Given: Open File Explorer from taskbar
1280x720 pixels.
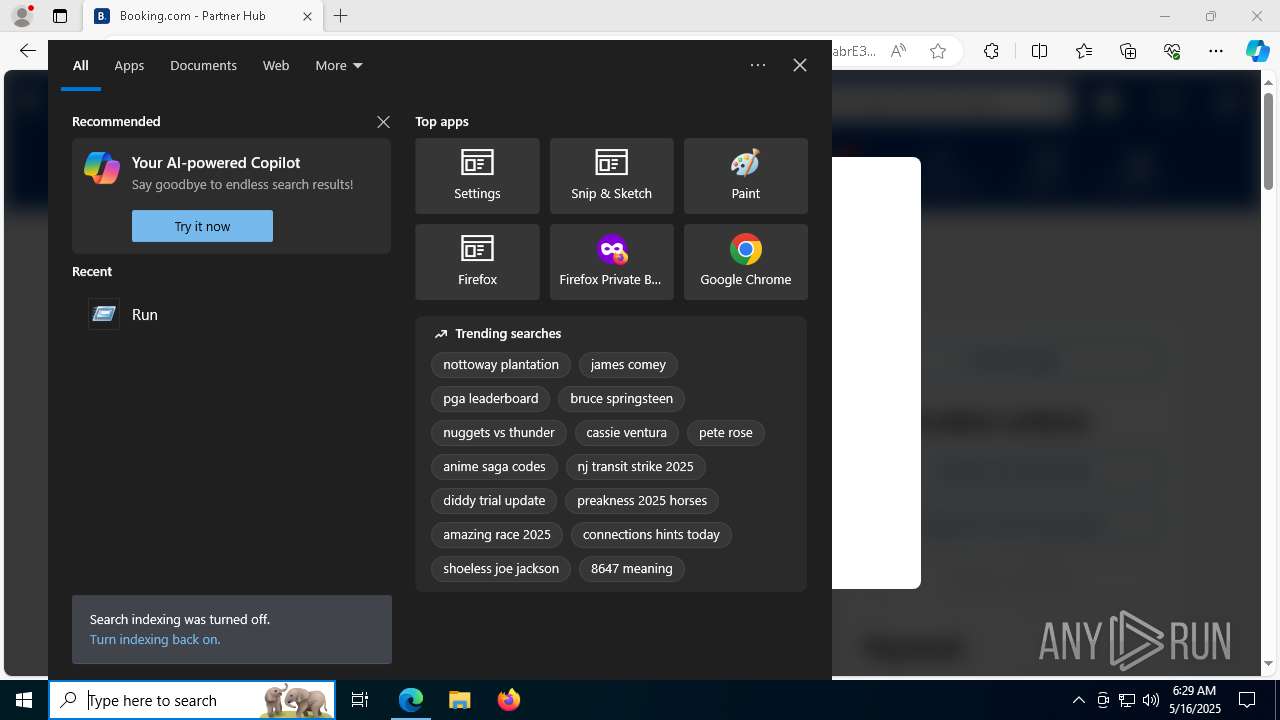Looking at the screenshot, I should [x=459, y=700].
